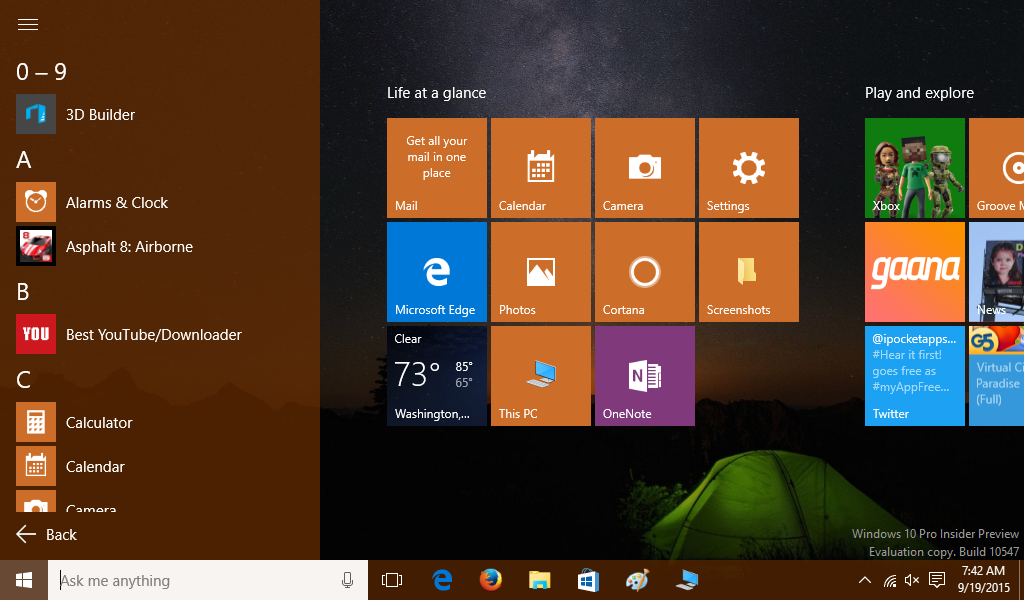Image resolution: width=1024 pixels, height=600 pixels.
Task: Launch the Xbox tile
Action: (913, 167)
